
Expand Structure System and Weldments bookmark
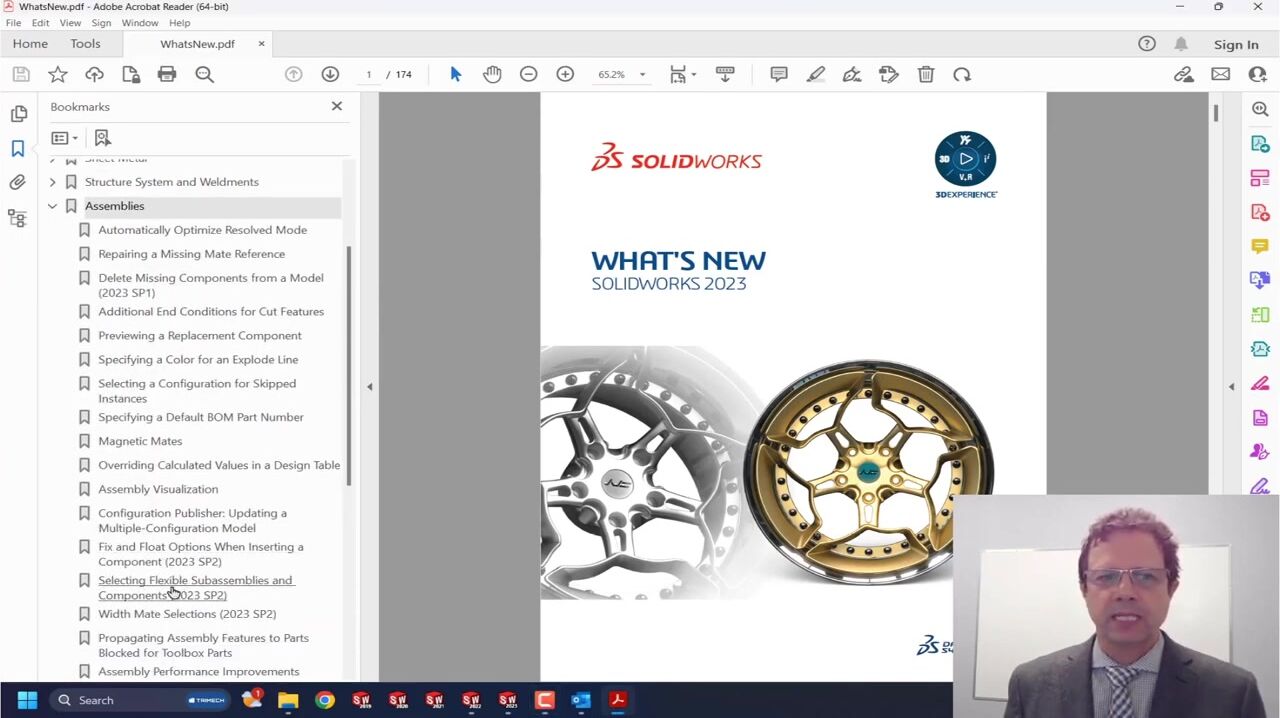(x=52, y=182)
